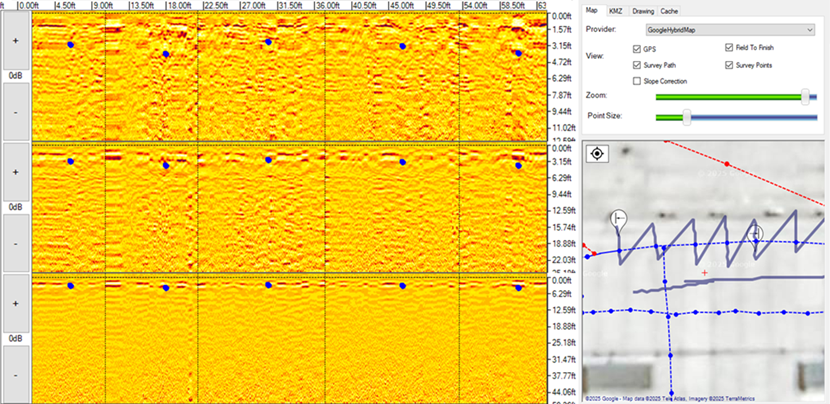Image resolution: width=830 pixels, height=404 pixels.
Task: Click the start-of-scan pin marker on map
Action: pyautogui.click(x=618, y=219)
